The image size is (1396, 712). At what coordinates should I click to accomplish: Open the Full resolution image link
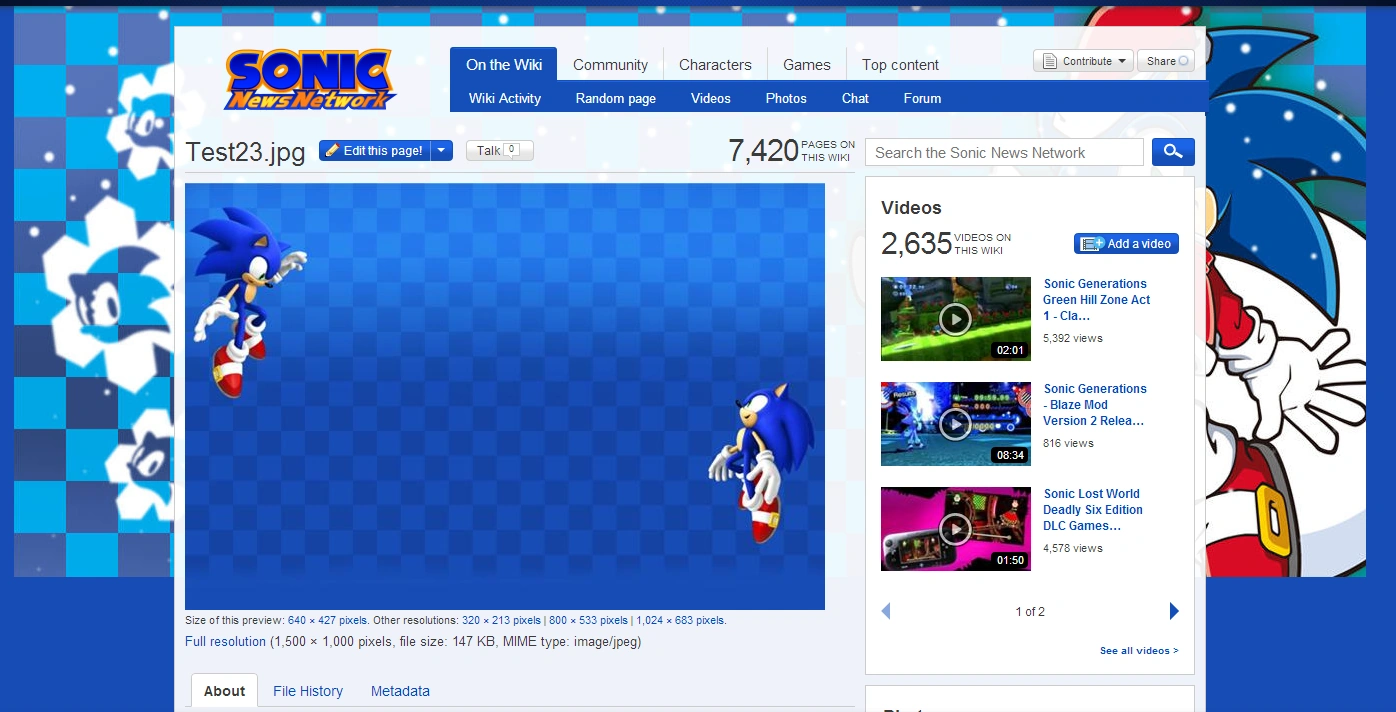[225, 642]
